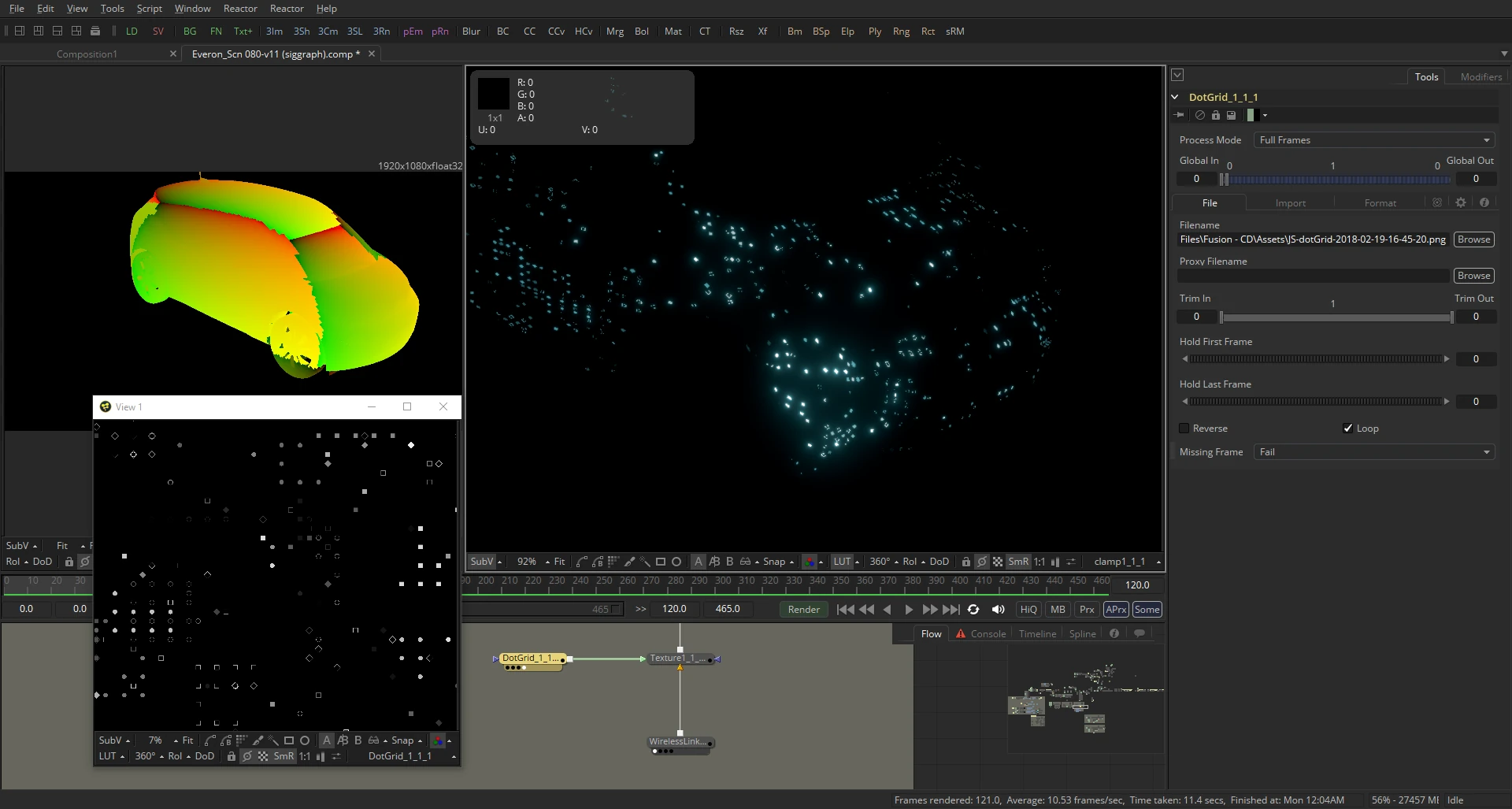The image size is (1512, 809).
Task: Open the Format tab in tool controls
Action: pyautogui.click(x=1380, y=202)
